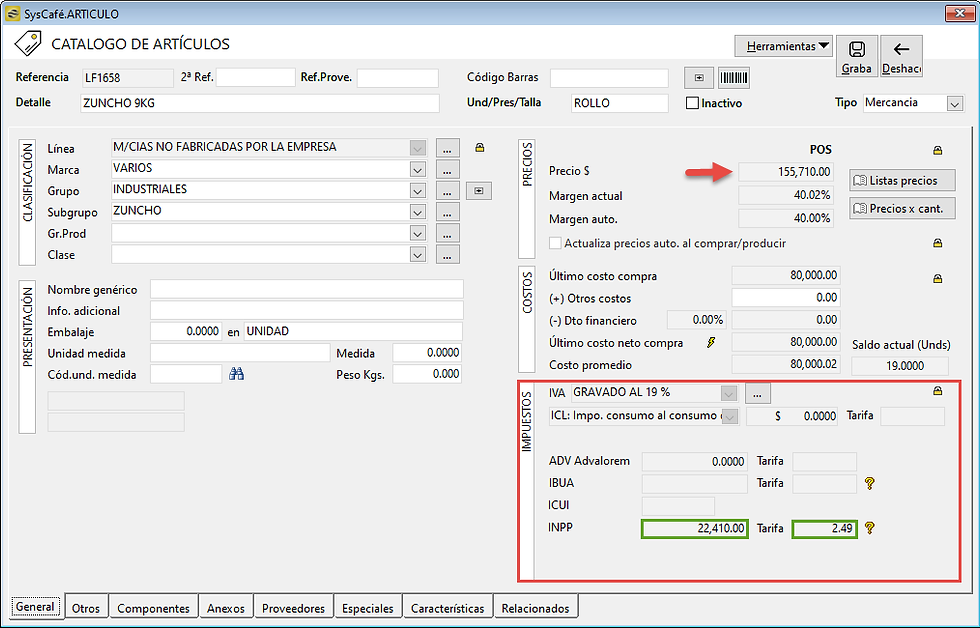The width and height of the screenshot is (980, 628).
Task: Click the help question mark beside IBUA tarifa
Action: coord(869,483)
